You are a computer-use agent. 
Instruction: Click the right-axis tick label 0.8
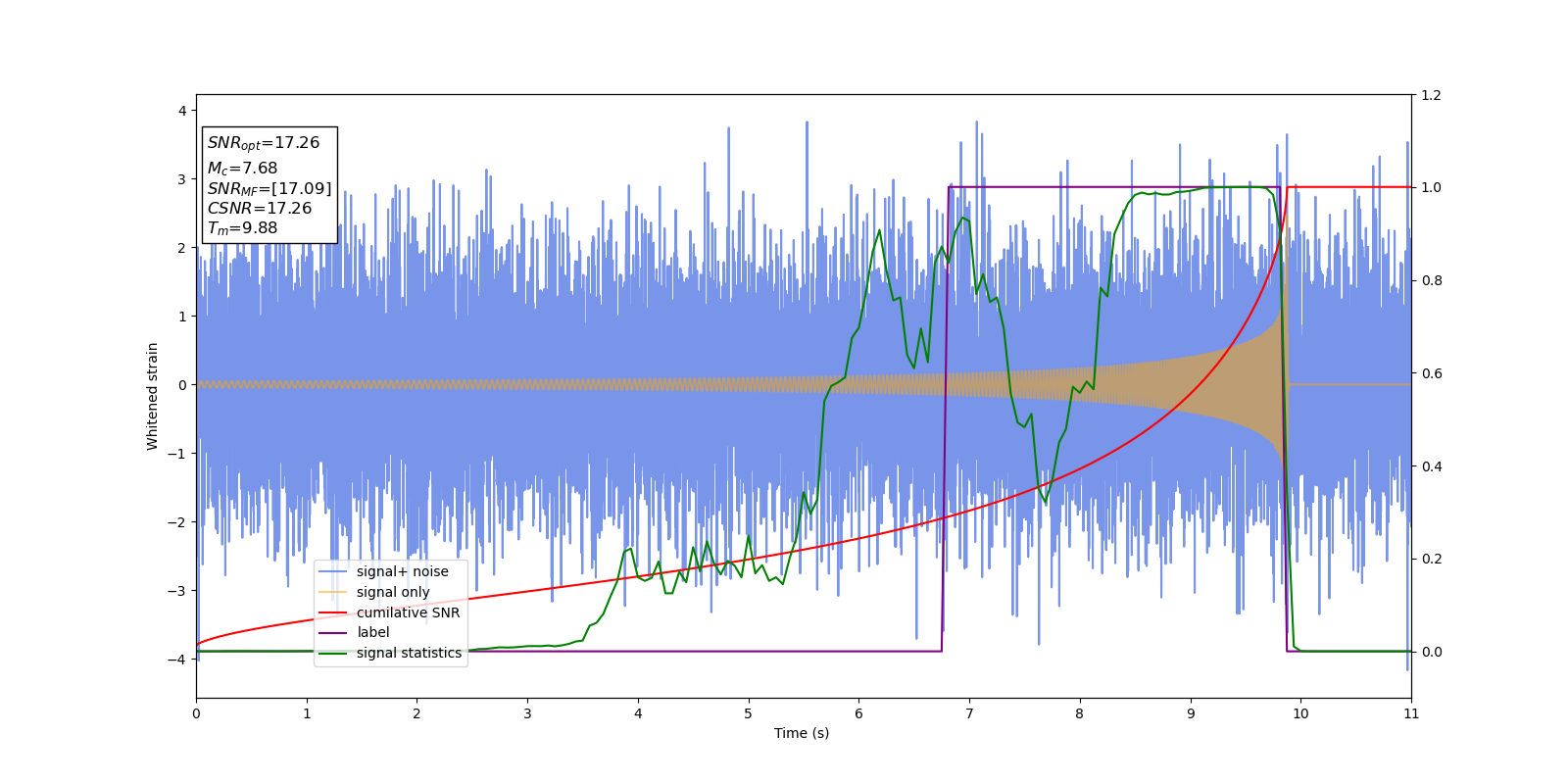point(1431,280)
